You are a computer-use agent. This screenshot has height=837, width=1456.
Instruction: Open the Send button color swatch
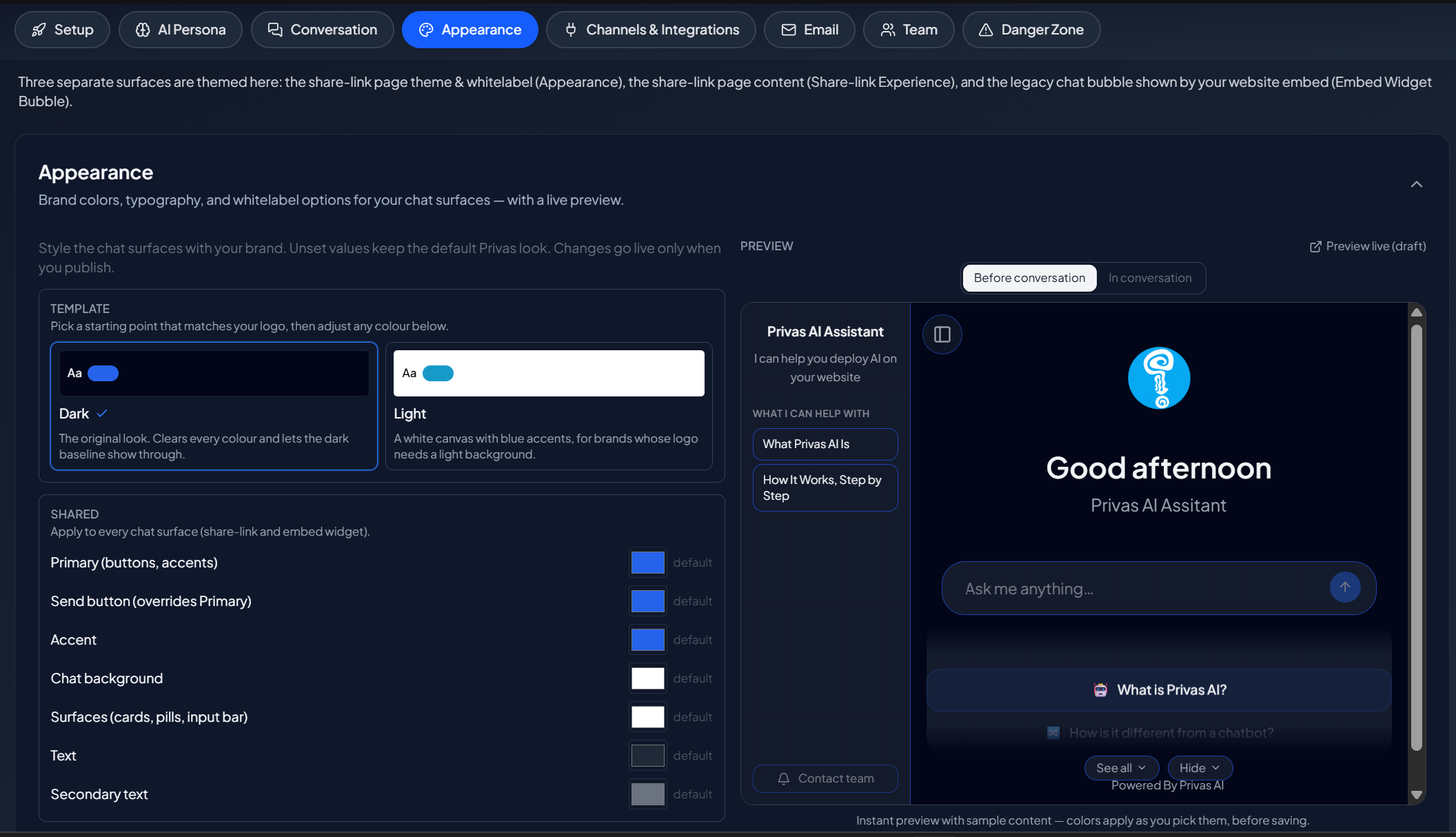[648, 601]
